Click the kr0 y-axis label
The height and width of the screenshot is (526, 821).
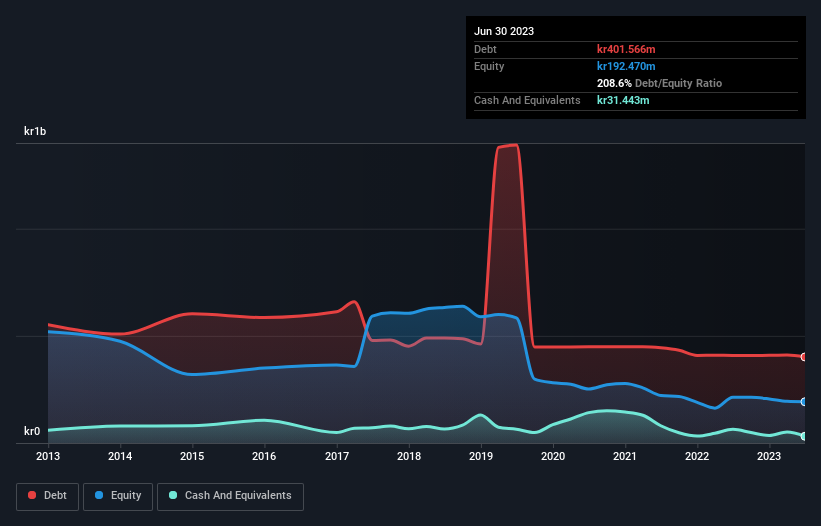point(32,431)
